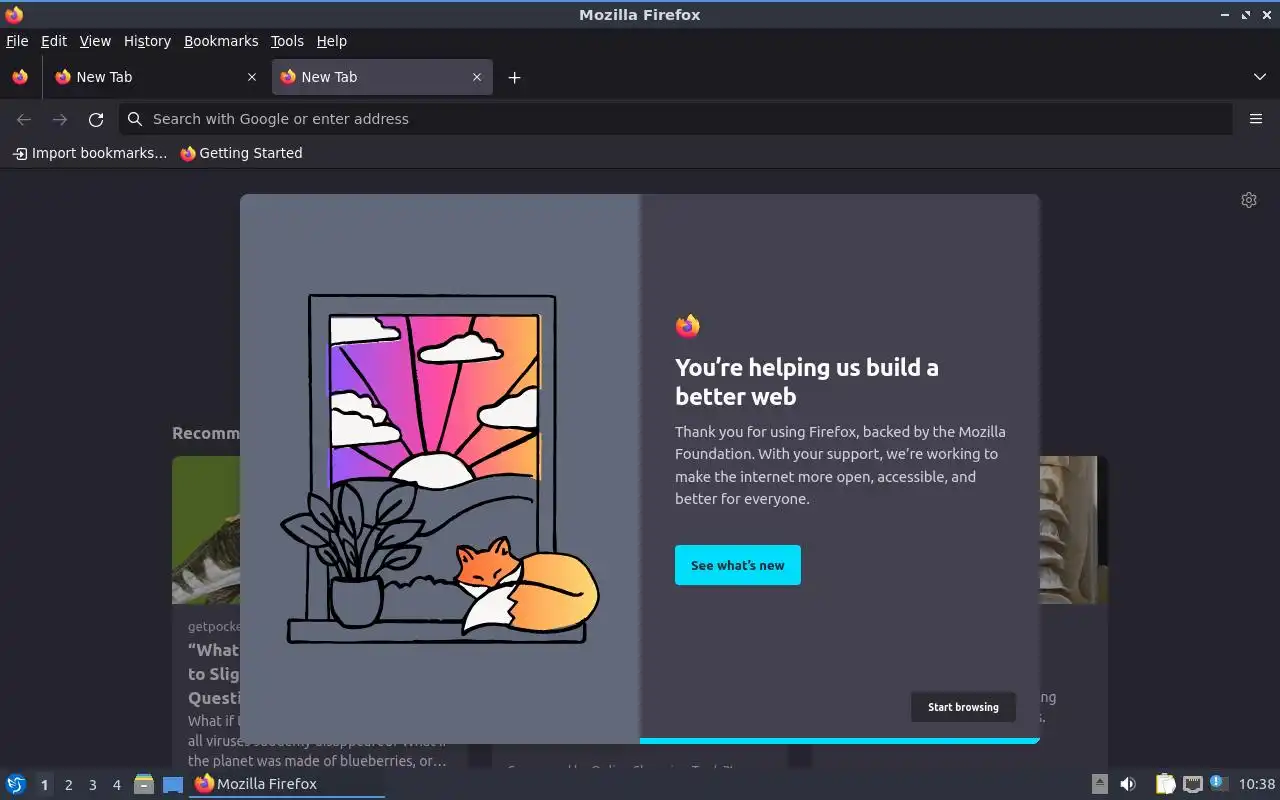Open the new tab personalize gear icon
Screen dimensions: 1280x800
pyautogui.click(x=1249, y=200)
